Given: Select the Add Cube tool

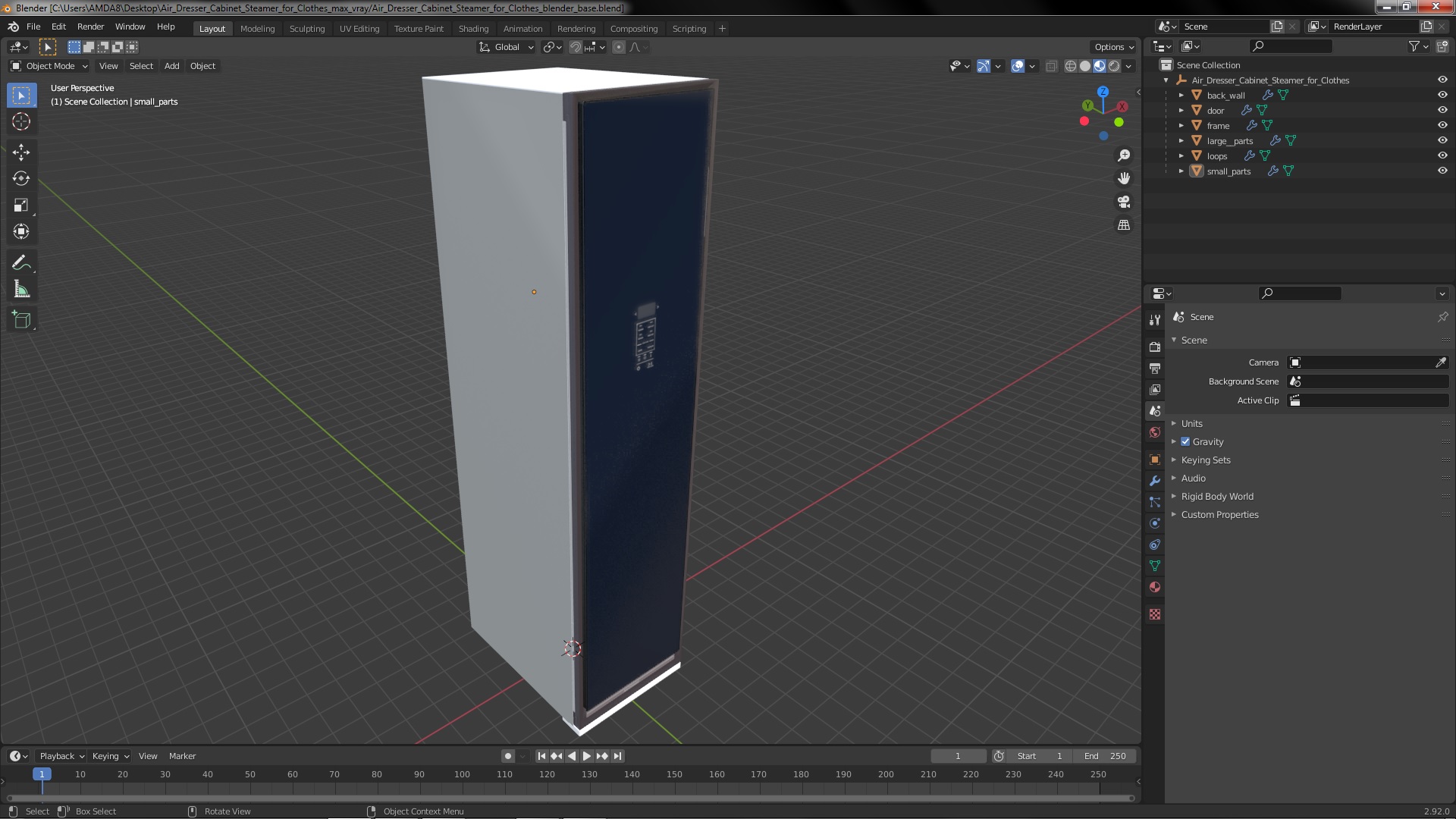Looking at the screenshot, I should coord(21,320).
